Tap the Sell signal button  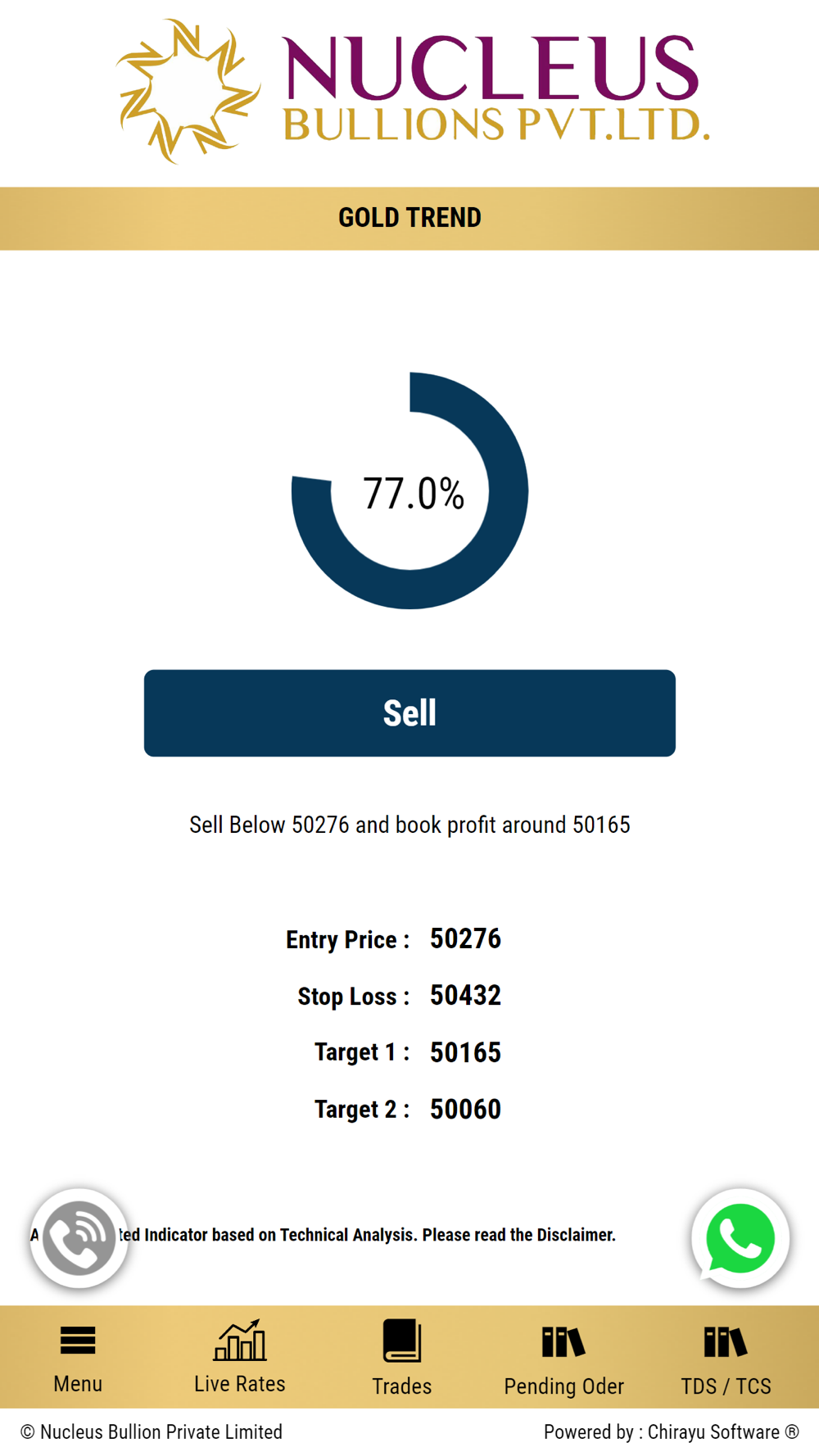pos(409,712)
